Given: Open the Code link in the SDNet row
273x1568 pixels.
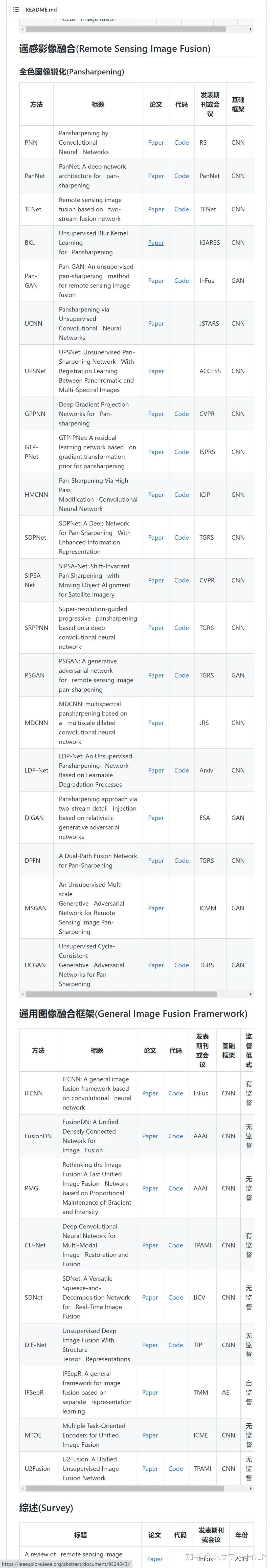Looking at the screenshot, I should click(x=176, y=1298).
